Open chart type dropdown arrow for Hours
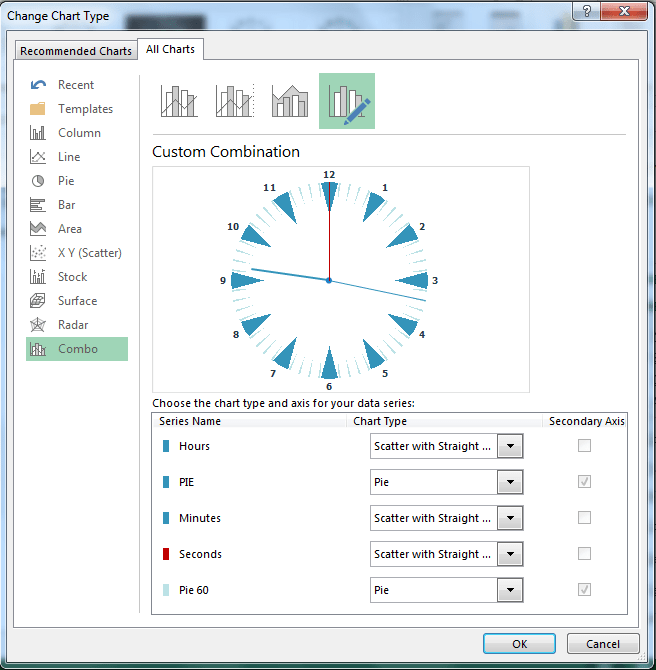The height and width of the screenshot is (670, 656). [510, 446]
